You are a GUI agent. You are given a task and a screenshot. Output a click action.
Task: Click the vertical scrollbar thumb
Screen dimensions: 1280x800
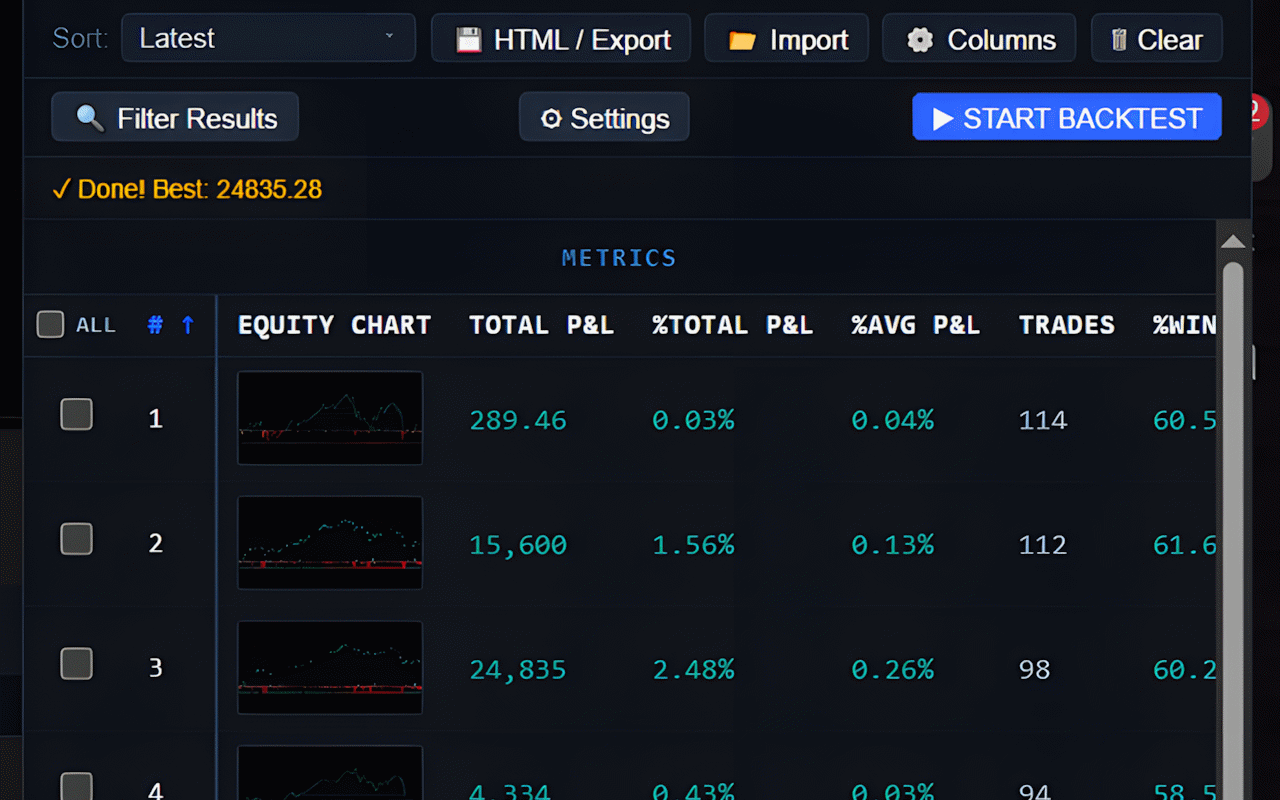[x=1233, y=500]
